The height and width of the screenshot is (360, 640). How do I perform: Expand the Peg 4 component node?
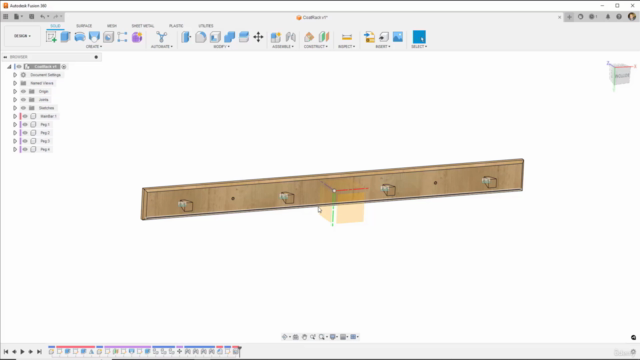(x=15, y=149)
